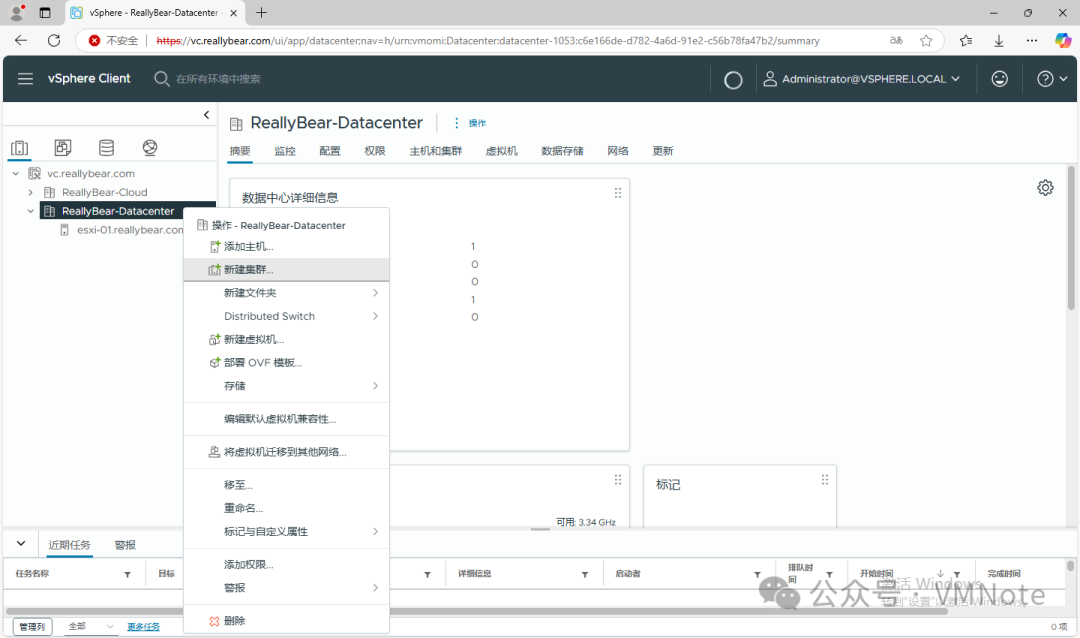Viewport: 1080px width, 638px height.
Task: Switch to the 虚拟机 tab
Action: pyautogui.click(x=501, y=151)
